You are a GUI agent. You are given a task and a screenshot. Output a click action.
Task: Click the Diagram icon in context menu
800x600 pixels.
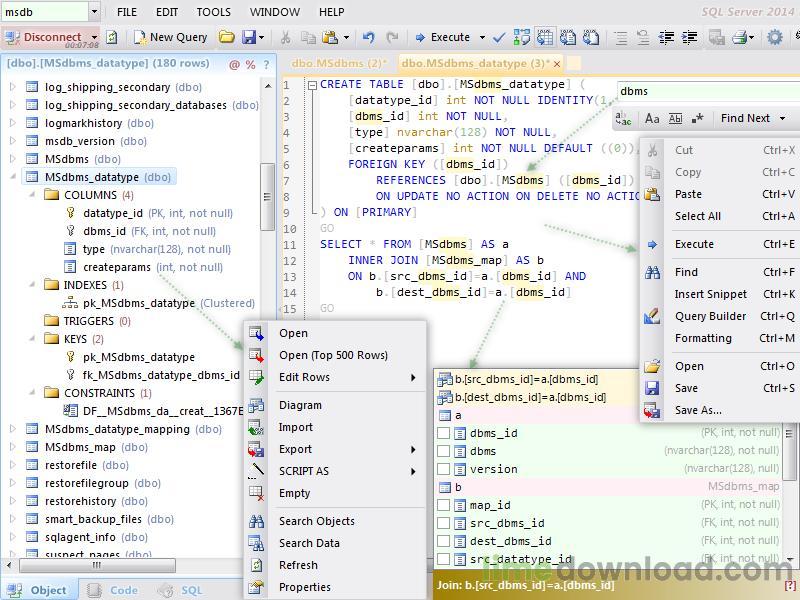[257, 406]
